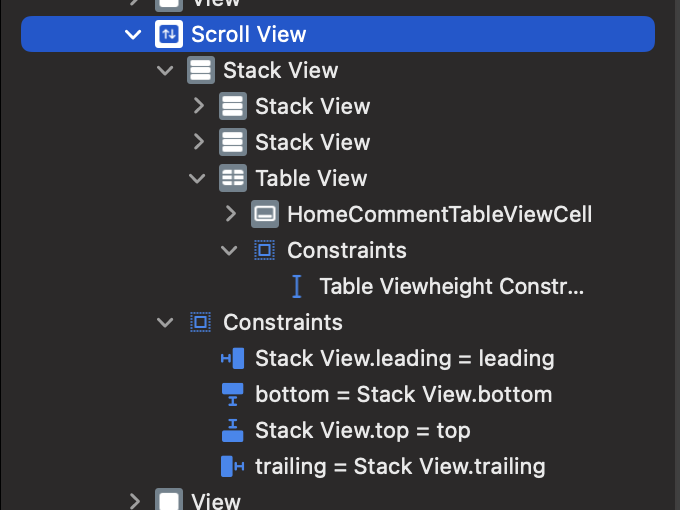
Task: Expand the View node below the constraints
Action: 134,500
